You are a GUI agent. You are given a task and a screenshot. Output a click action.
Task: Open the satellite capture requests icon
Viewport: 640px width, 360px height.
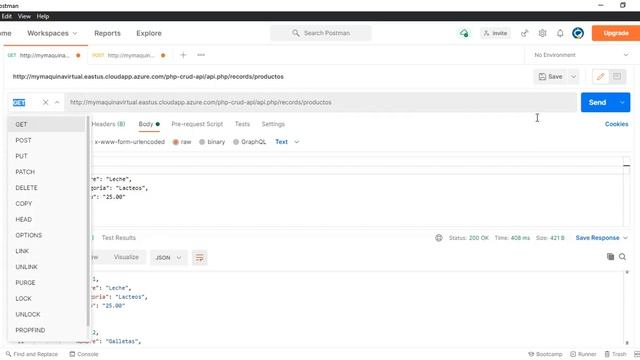point(524,33)
